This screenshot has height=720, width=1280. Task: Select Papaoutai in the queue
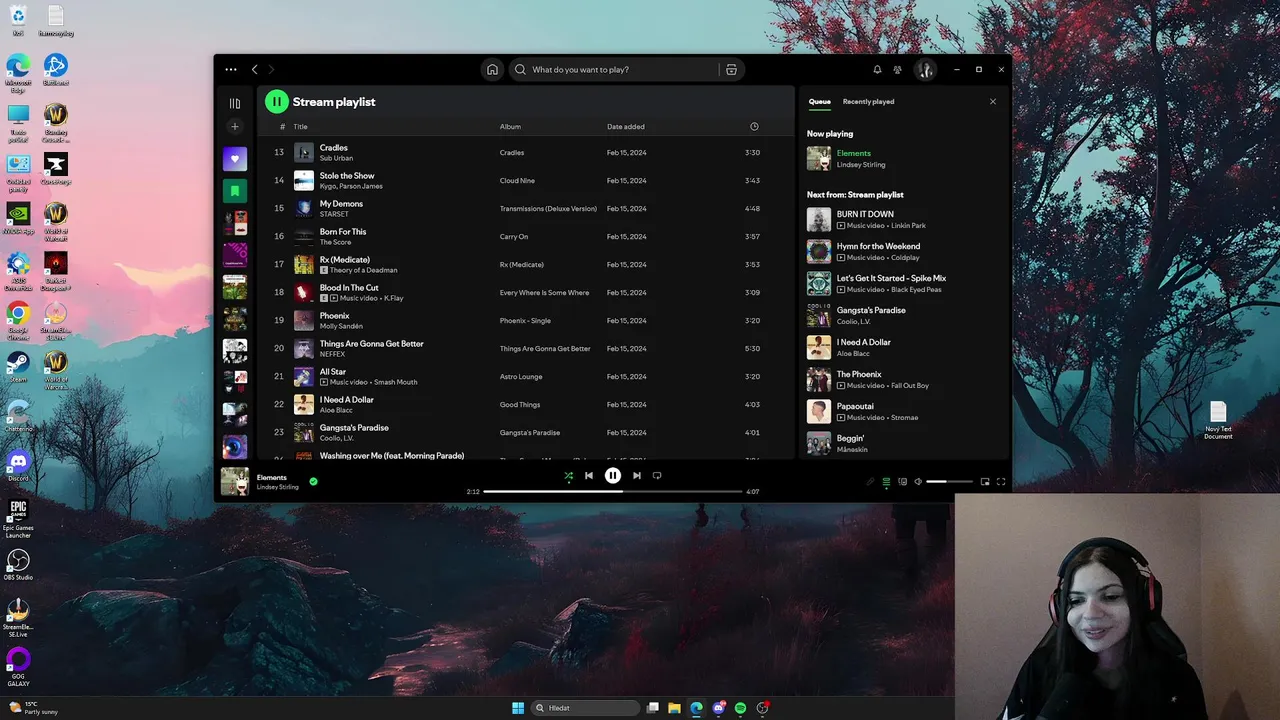pyautogui.click(x=900, y=412)
